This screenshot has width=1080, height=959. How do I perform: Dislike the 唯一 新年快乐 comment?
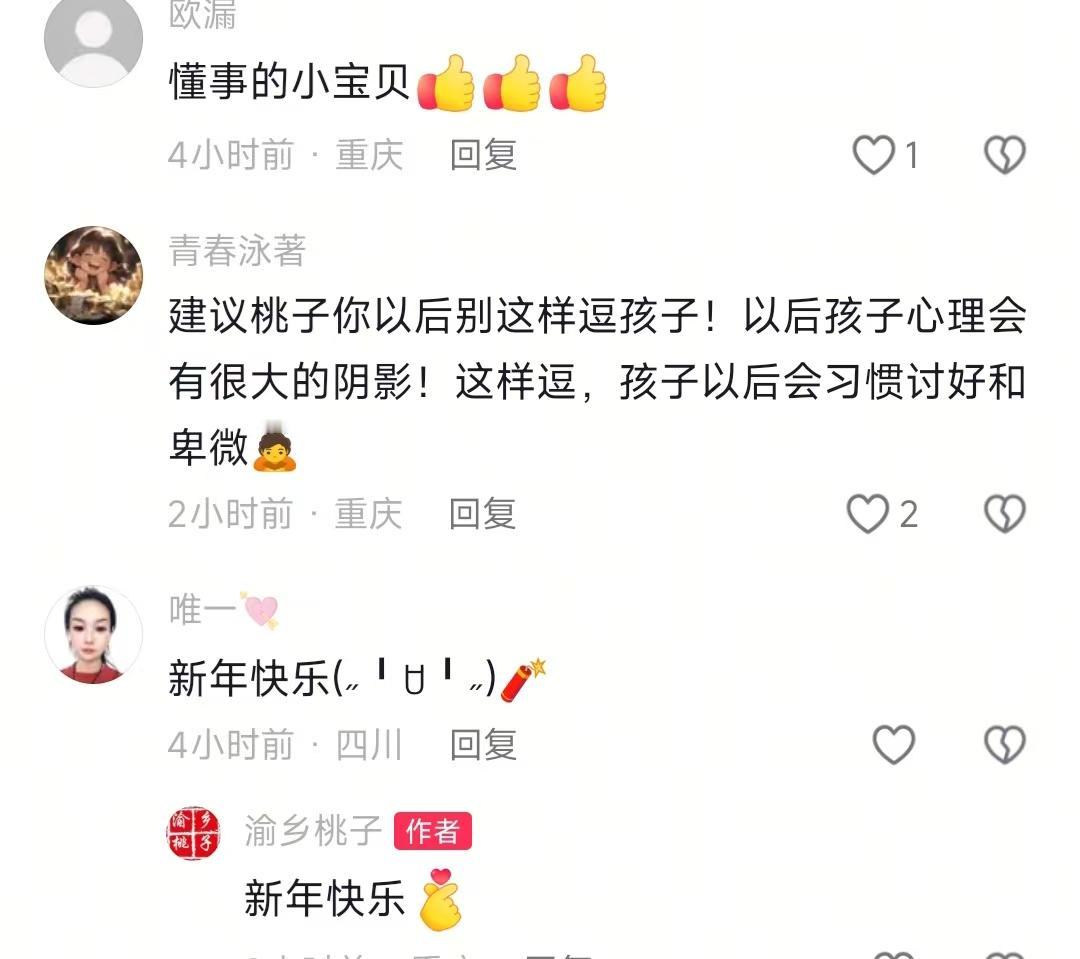[1004, 745]
